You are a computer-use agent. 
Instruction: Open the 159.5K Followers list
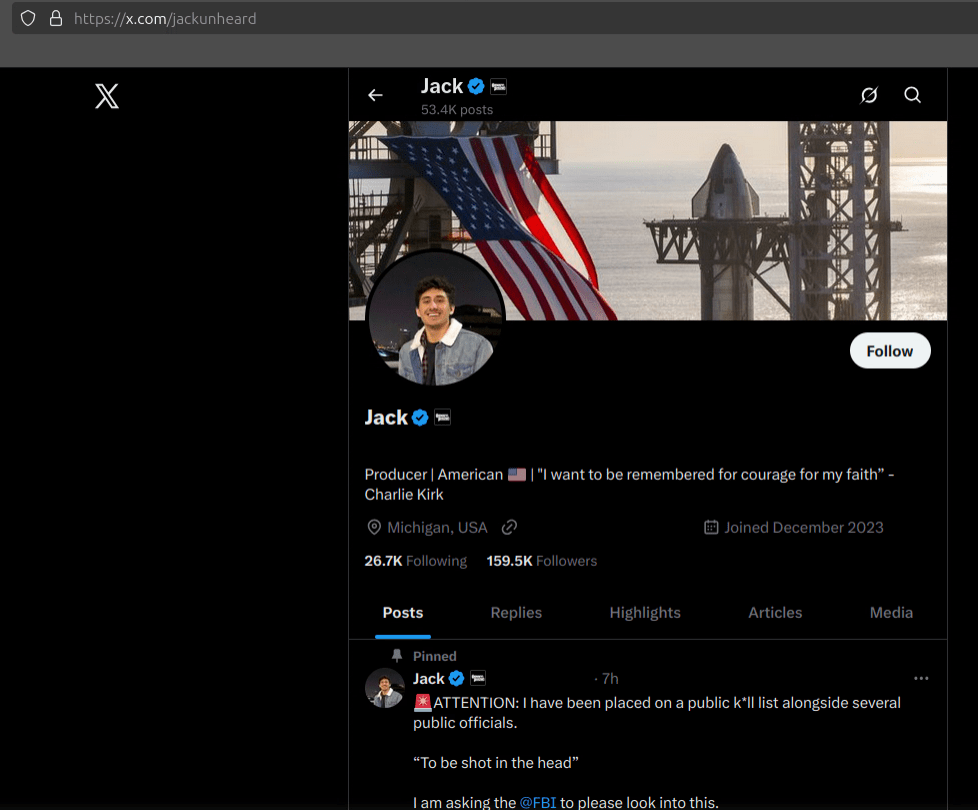pos(541,561)
